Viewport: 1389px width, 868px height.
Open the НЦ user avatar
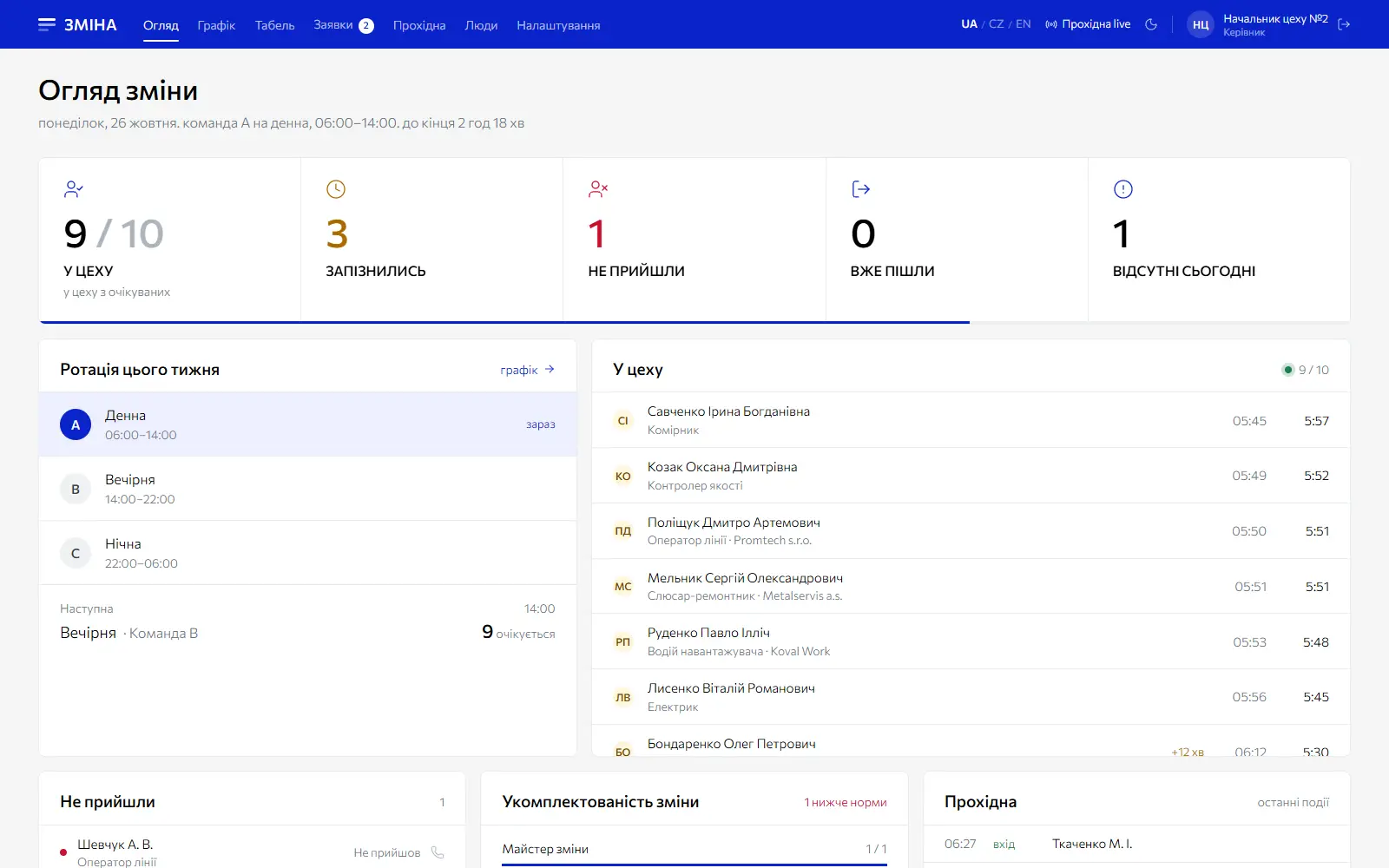click(x=1201, y=24)
